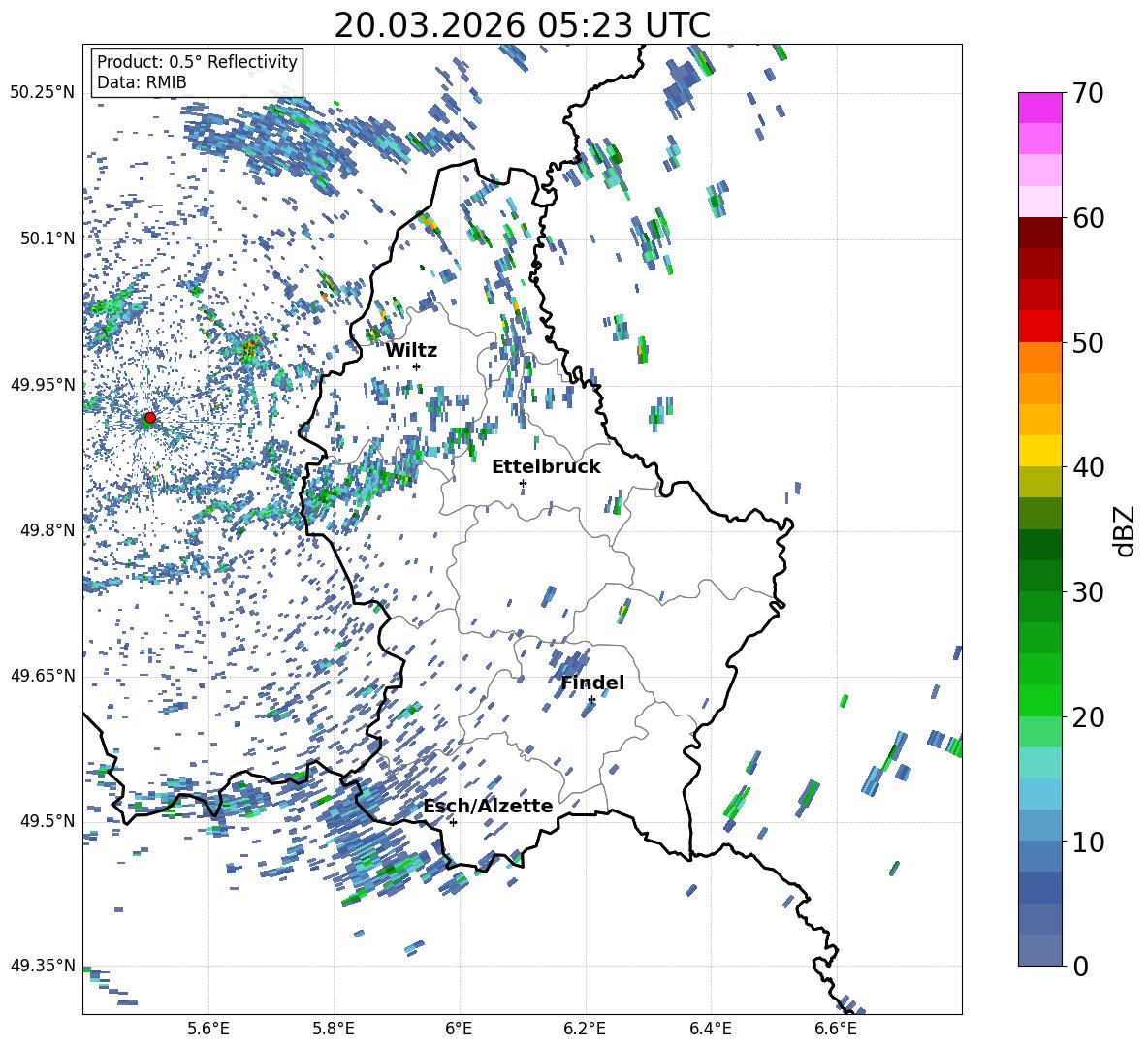Image resolution: width=1148 pixels, height=1048 pixels.
Task: Select the Esch/Alzette city label
Action: point(488,806)
